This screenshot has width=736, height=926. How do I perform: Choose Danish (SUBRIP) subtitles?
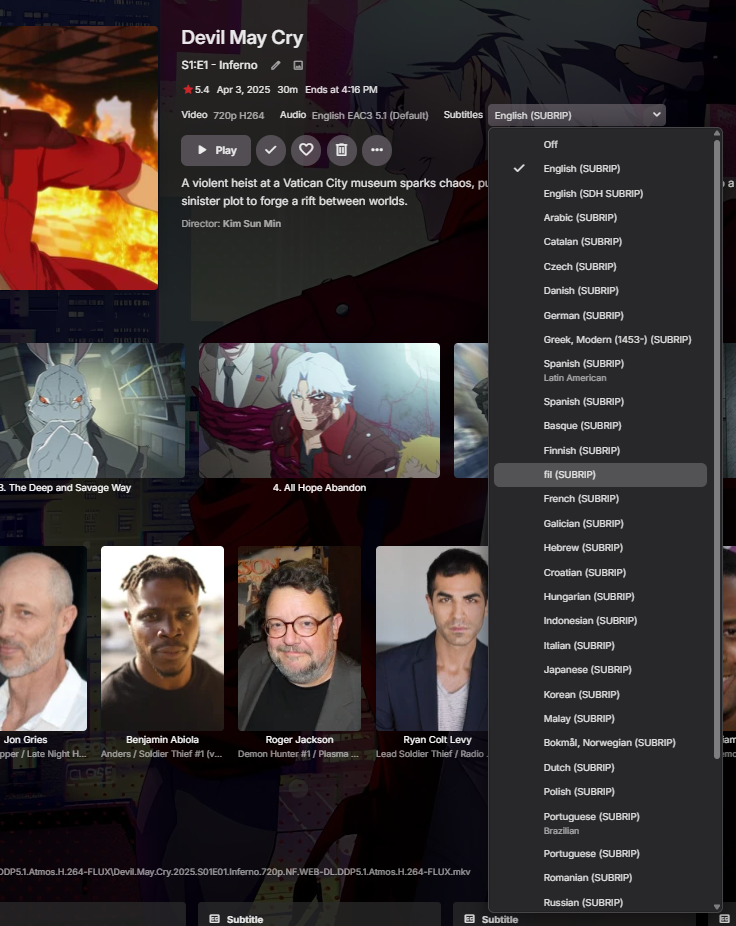(x=600, y=291)
